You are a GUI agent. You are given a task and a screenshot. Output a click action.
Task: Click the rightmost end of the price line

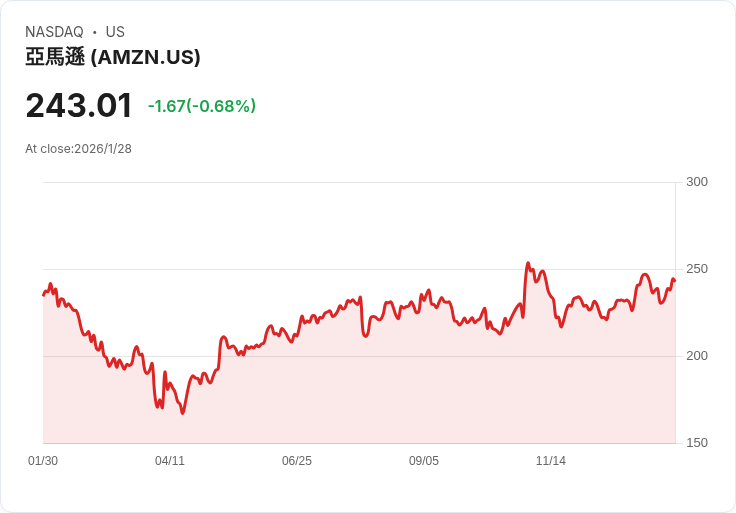[x=675, y=281]
